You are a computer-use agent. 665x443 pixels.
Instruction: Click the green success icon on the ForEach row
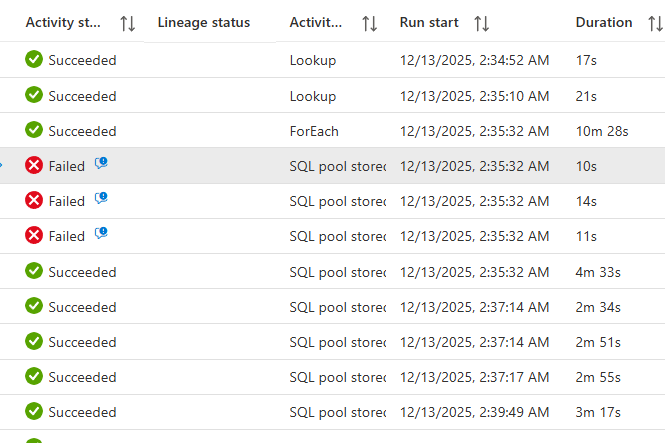34,130
